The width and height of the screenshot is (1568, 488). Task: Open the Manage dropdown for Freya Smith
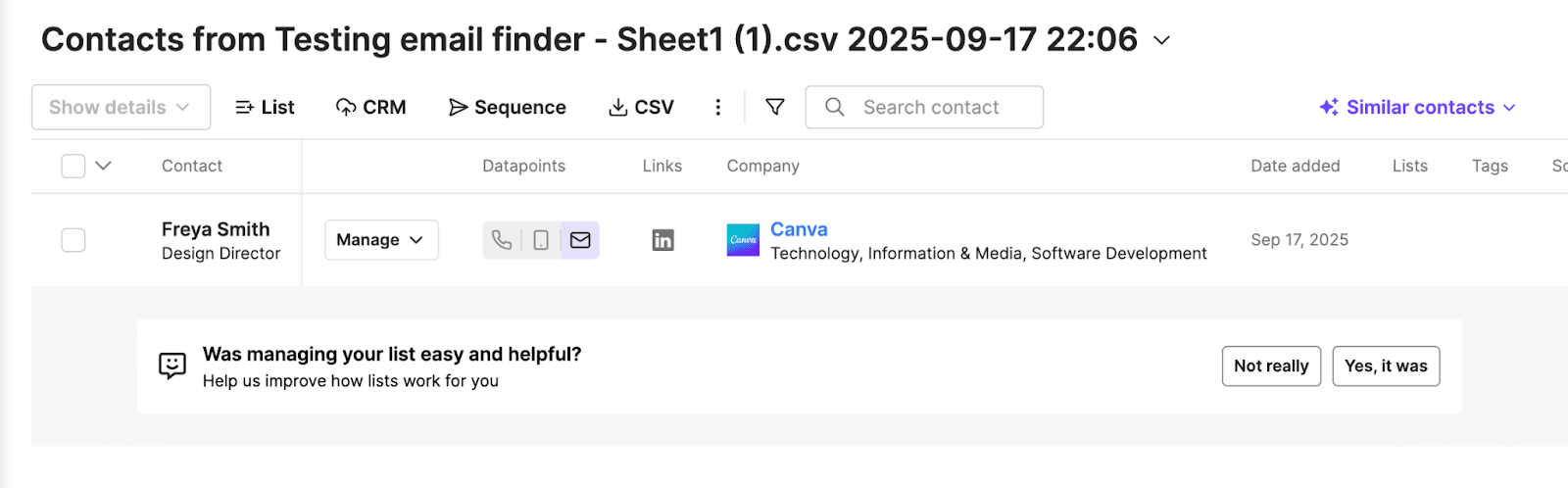click(380, 240)
